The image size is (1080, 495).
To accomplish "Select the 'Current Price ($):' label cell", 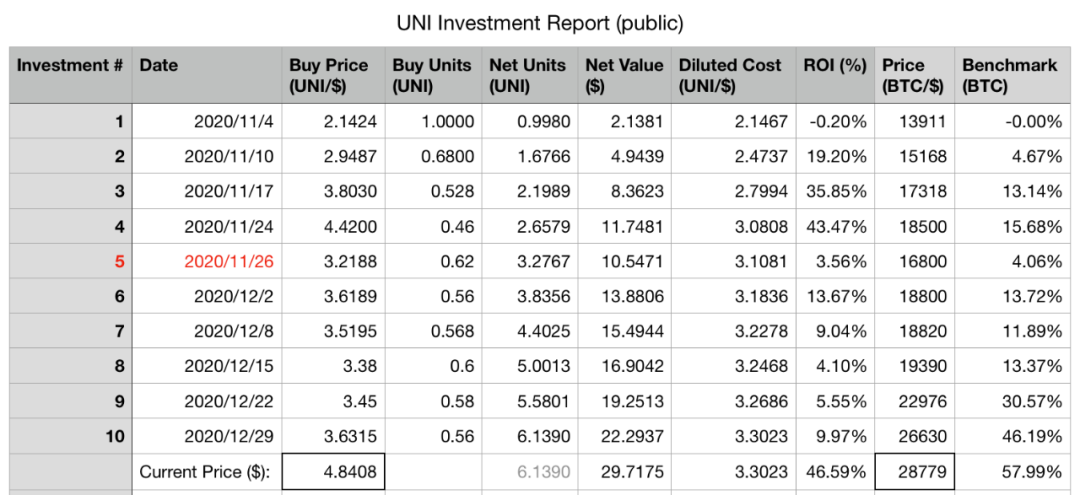I will point(206,471).
